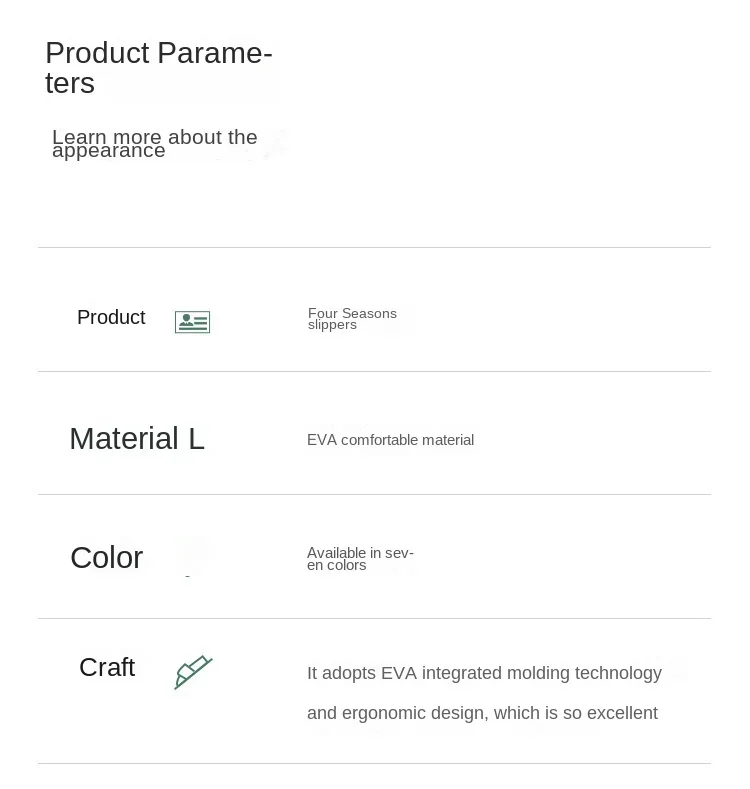This screenshot has height=789, width=750.
Task: Click the bottom divider under the Craft row
Action: click(x=374, y=763)
